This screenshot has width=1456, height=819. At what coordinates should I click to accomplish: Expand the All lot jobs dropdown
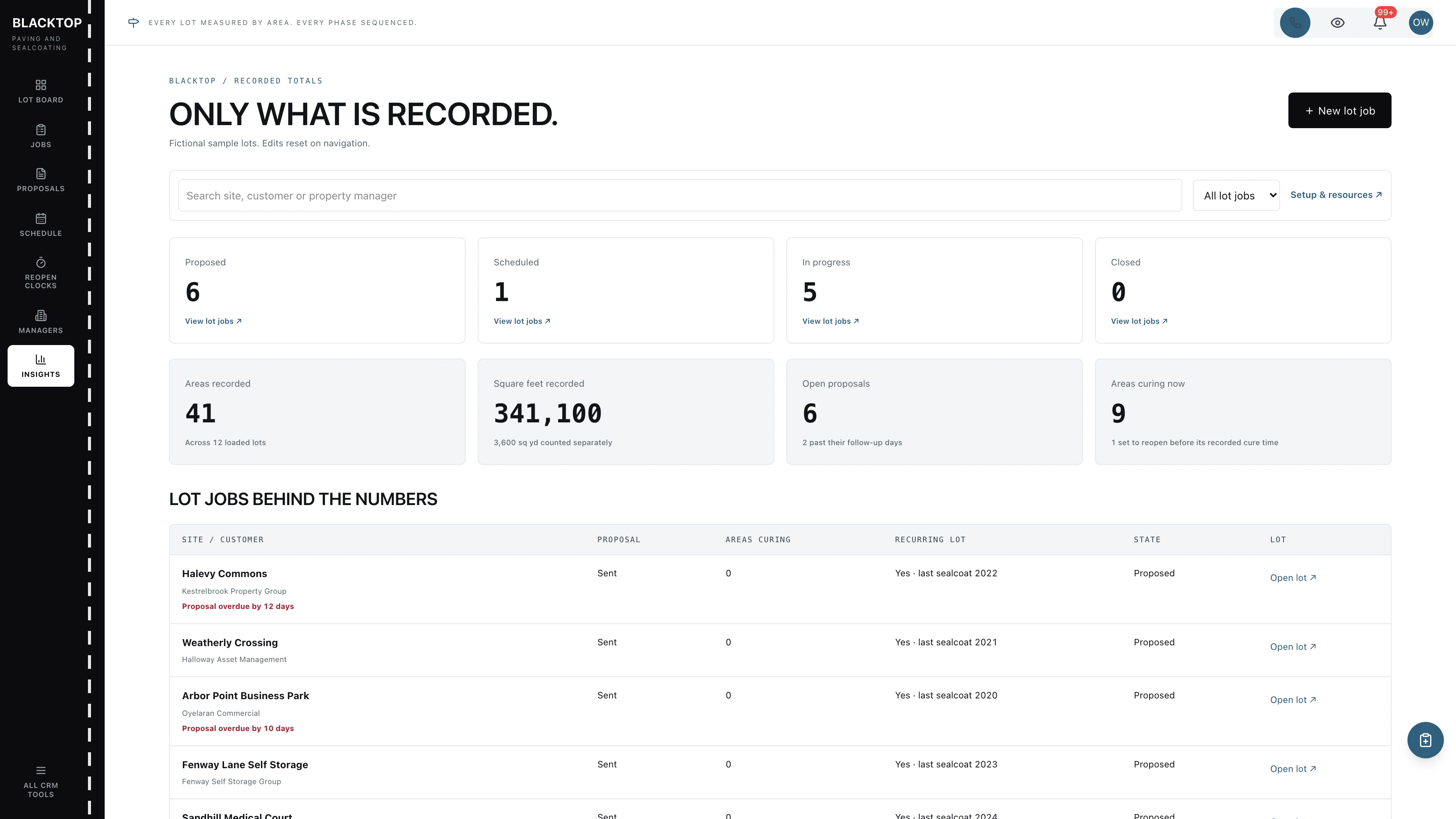coord(1236,196)
